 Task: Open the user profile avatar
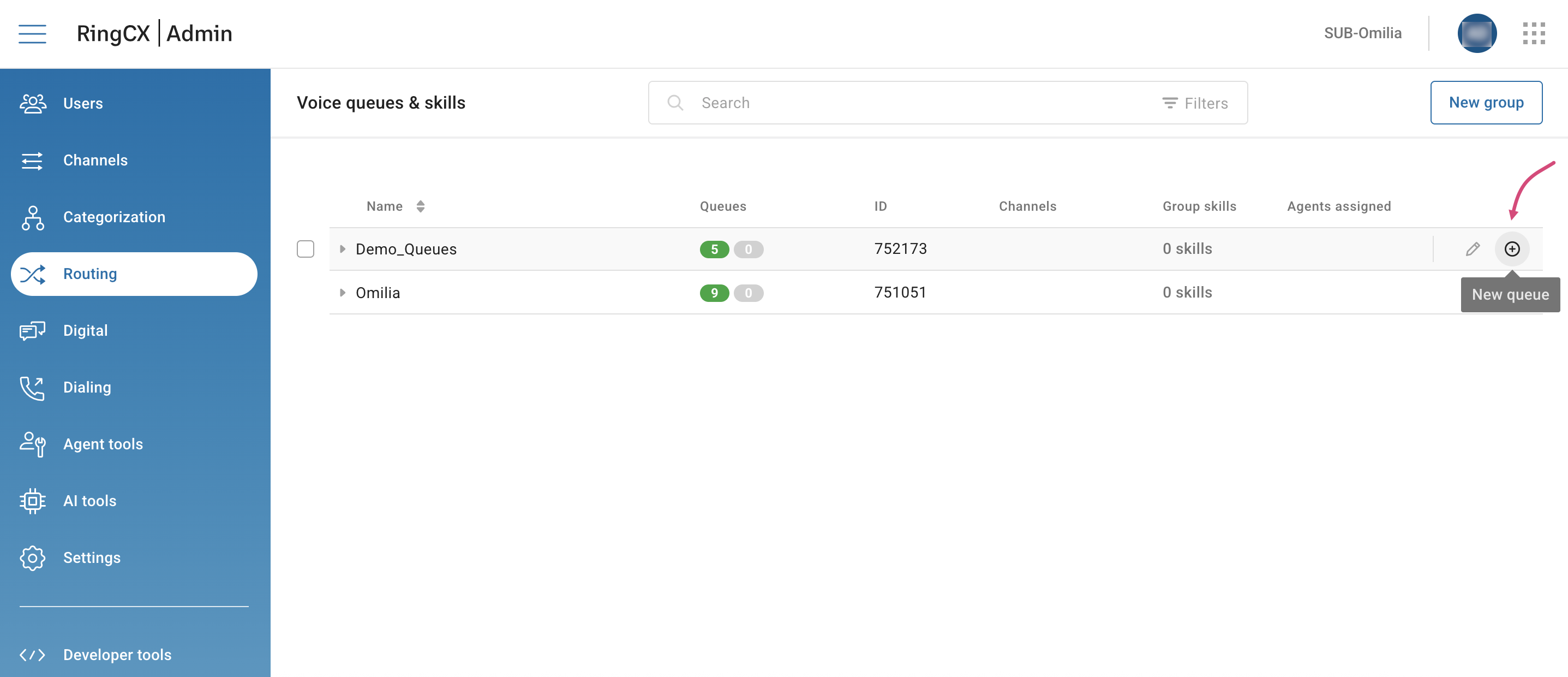click(1476, 33)
